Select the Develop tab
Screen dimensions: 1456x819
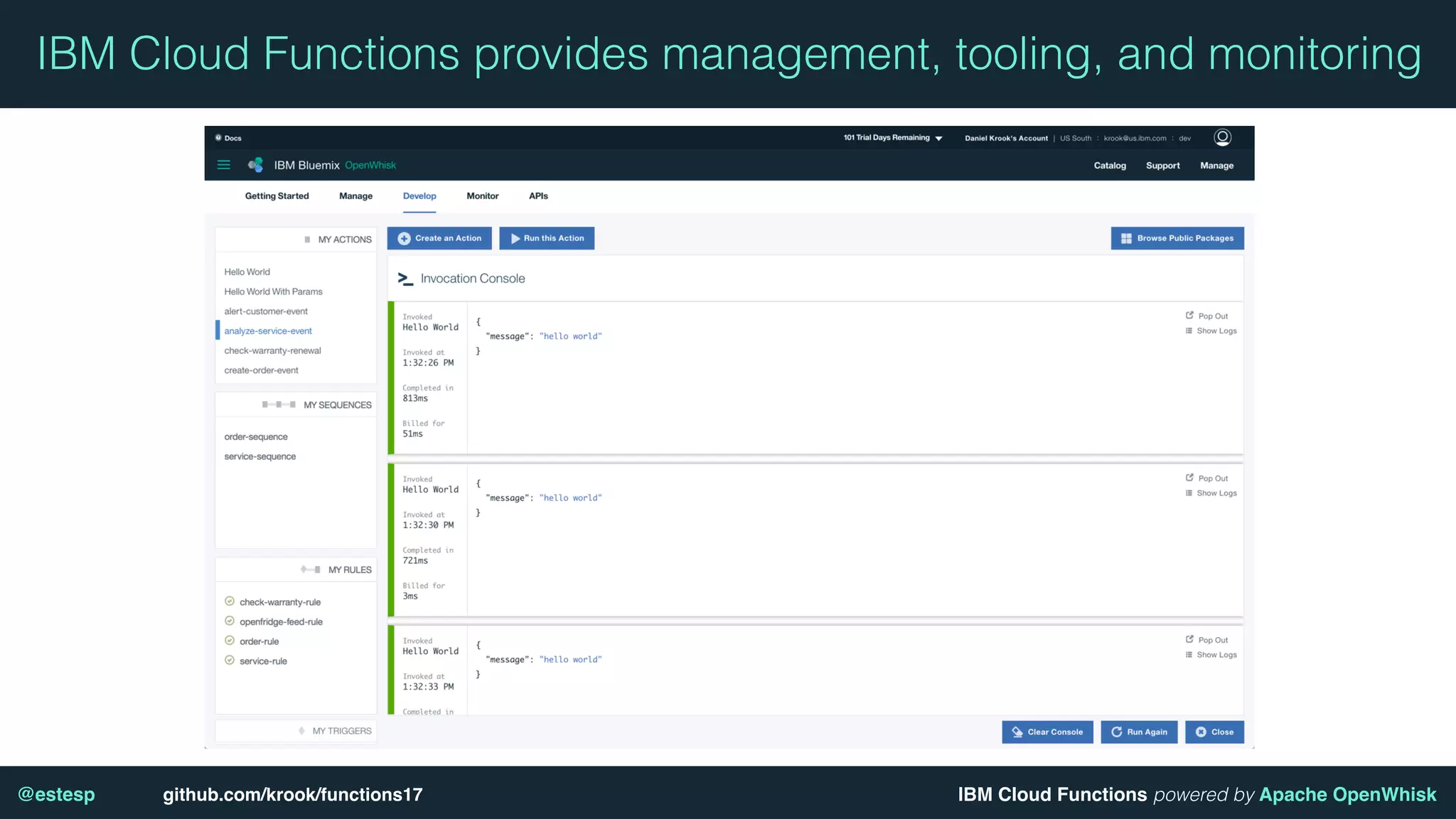(x=419, y=196)
